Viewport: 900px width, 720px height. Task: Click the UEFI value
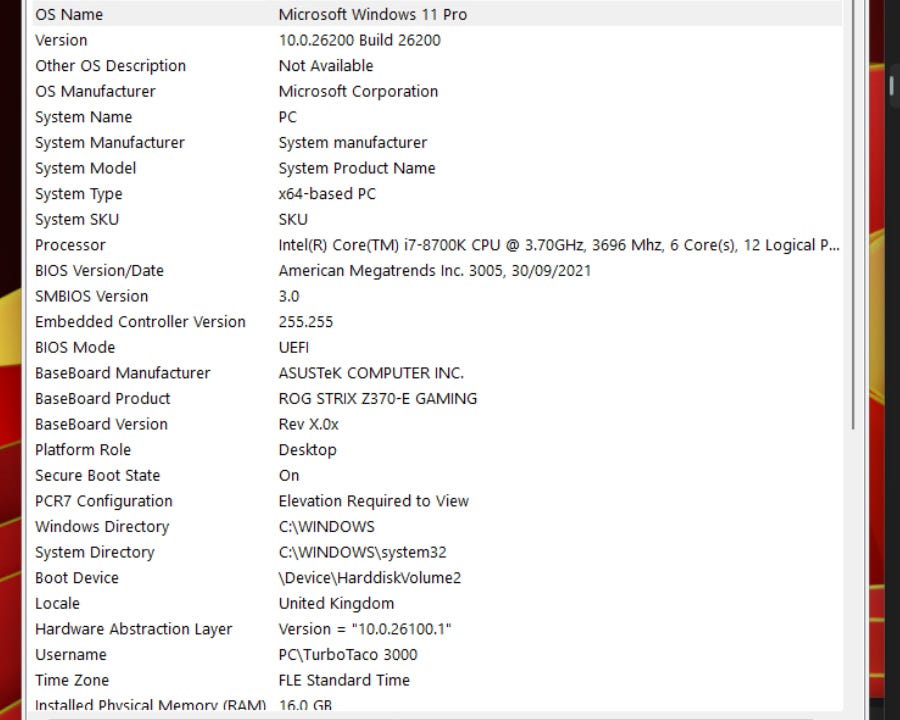(293, 347)
